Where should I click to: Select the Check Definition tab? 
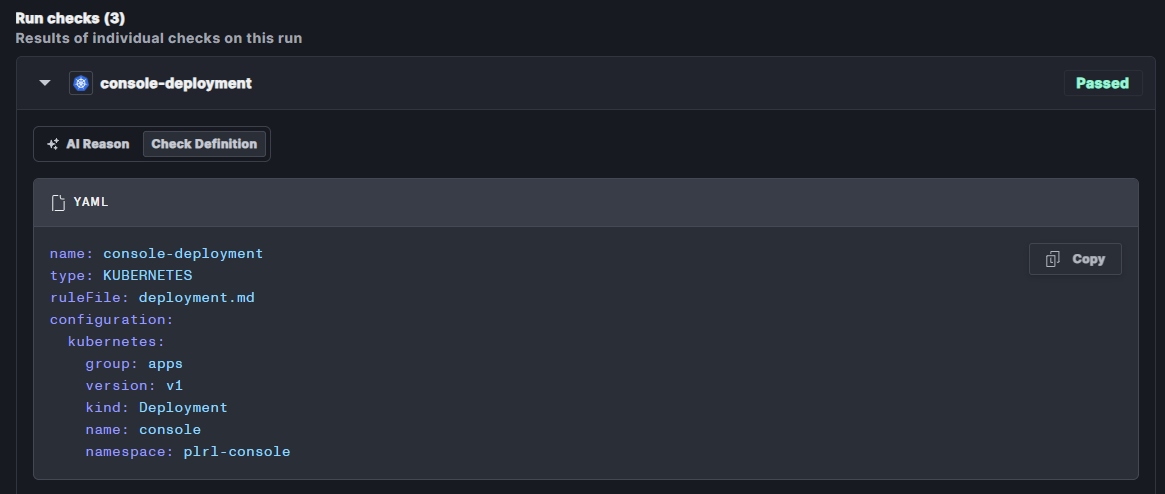pos(204,144)
